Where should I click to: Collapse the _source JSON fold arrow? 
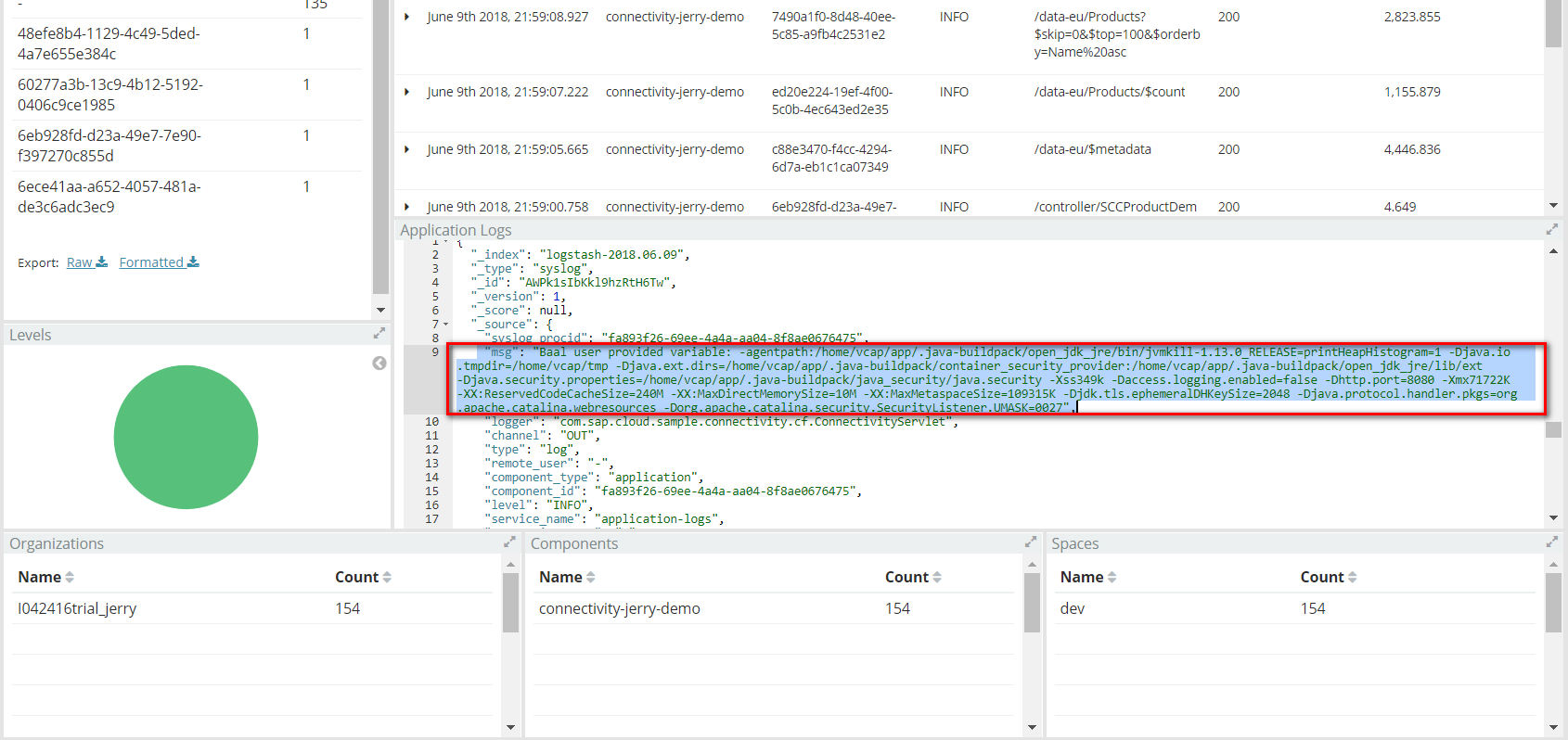pyautogui.click(x=445, y=325)
